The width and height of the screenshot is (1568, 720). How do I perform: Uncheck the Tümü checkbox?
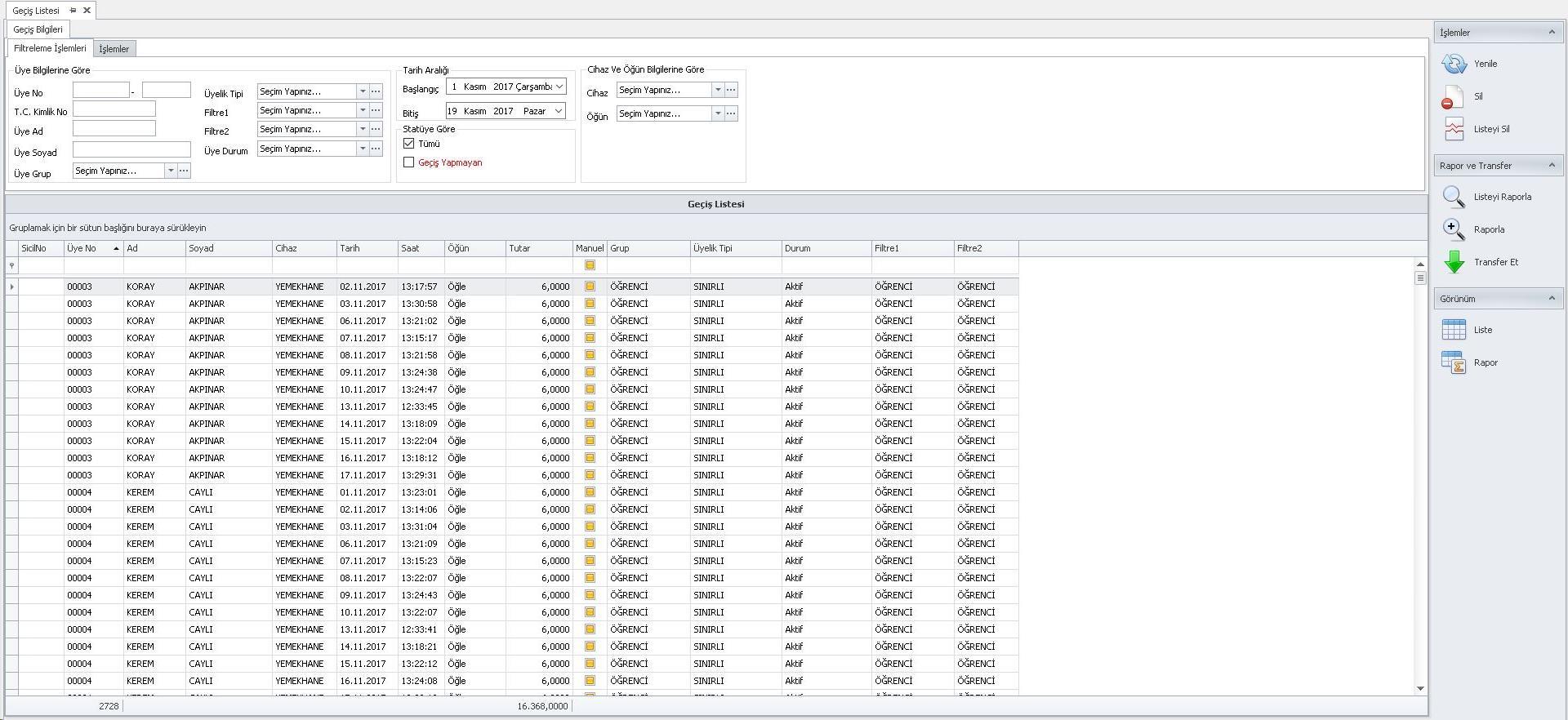pos(409,144)
